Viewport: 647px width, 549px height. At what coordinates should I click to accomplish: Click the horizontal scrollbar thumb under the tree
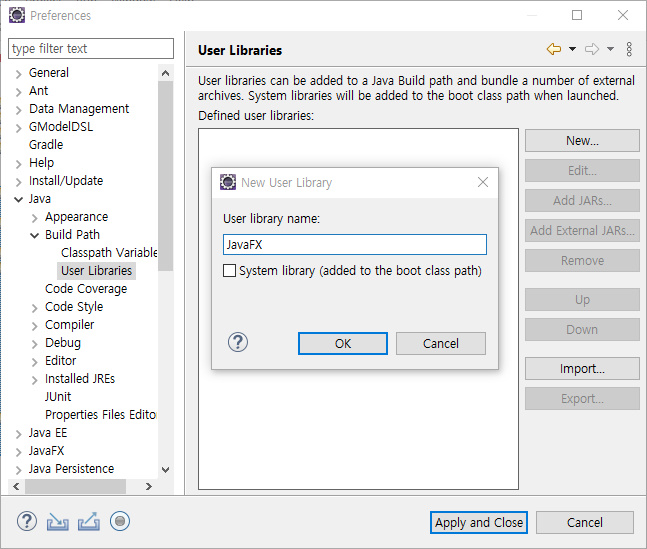[x=76, y=487]
